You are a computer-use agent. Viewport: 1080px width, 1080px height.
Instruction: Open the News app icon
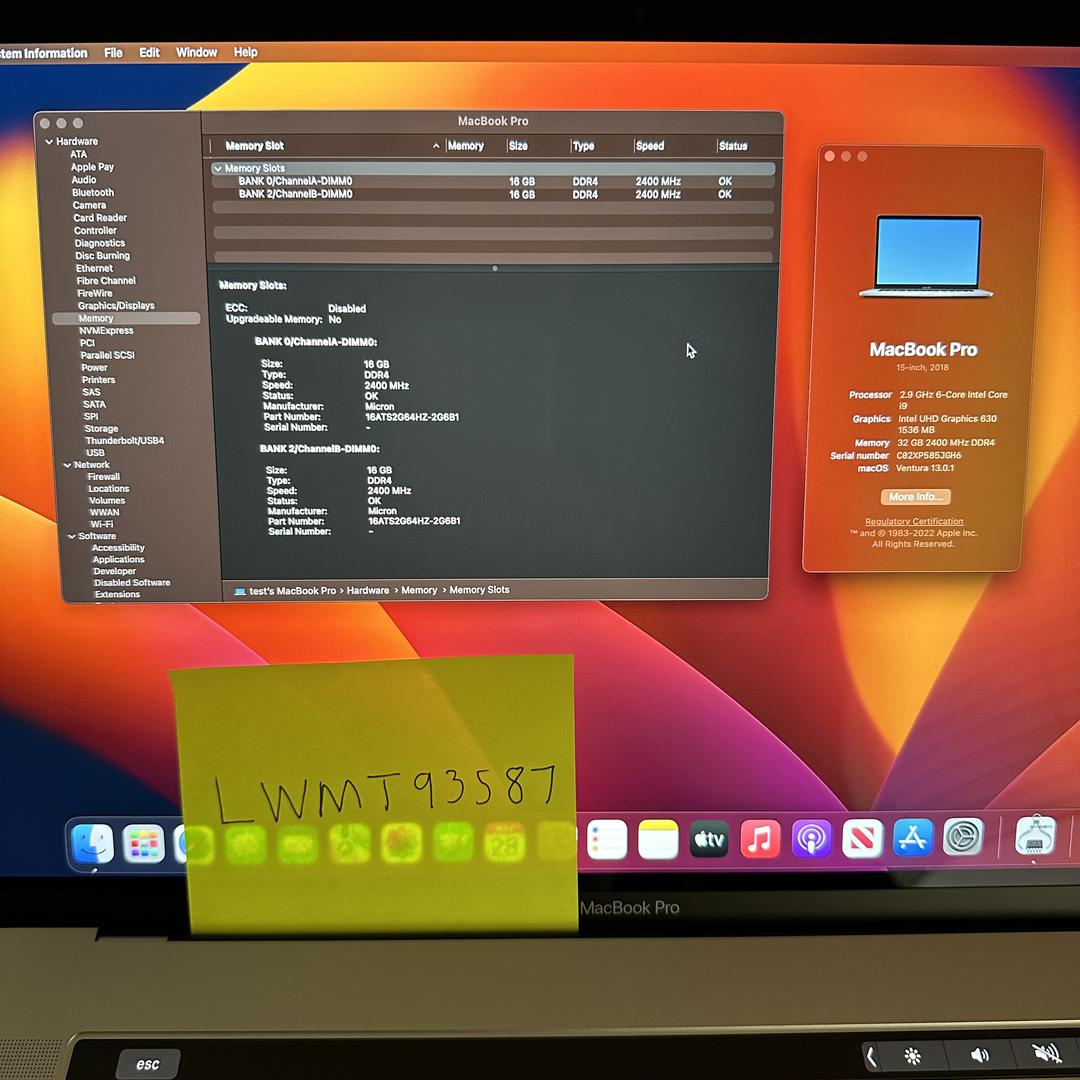862,838
